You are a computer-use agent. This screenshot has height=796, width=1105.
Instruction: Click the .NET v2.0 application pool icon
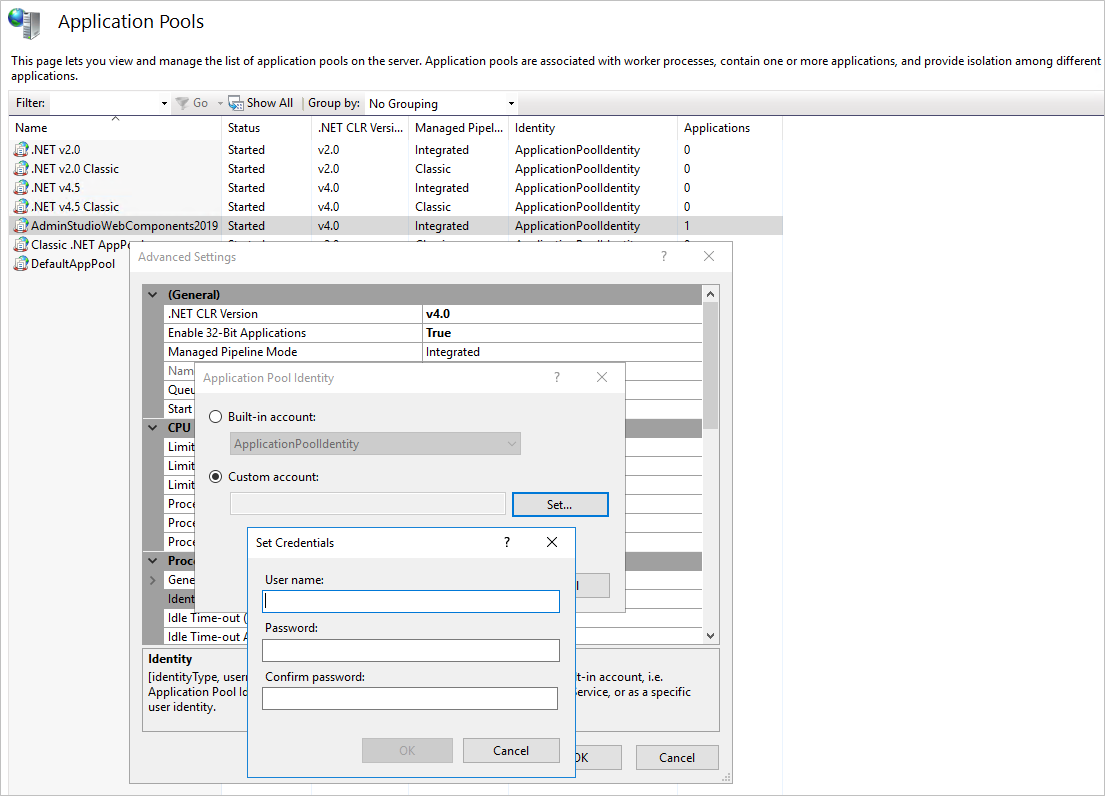click(22, 150)
